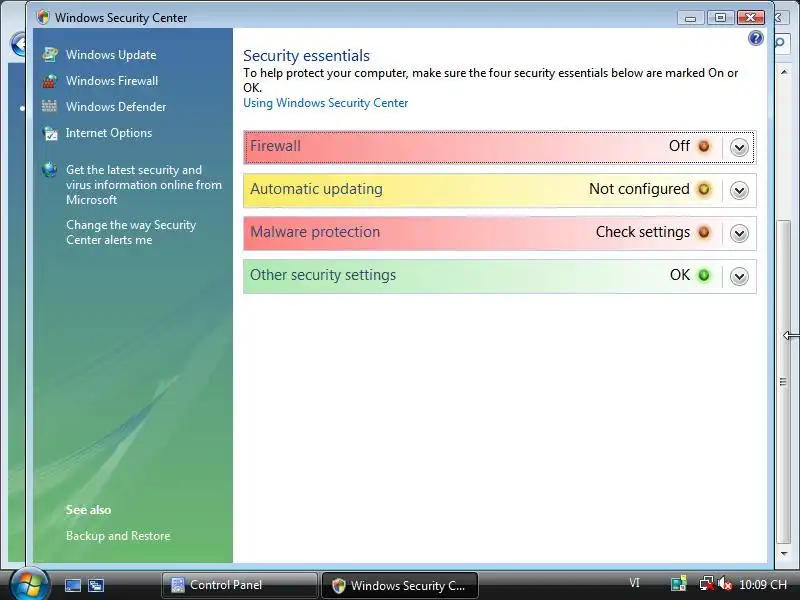Open Using Windows Security Center help link
800x600 pixels.
(326, 103)
